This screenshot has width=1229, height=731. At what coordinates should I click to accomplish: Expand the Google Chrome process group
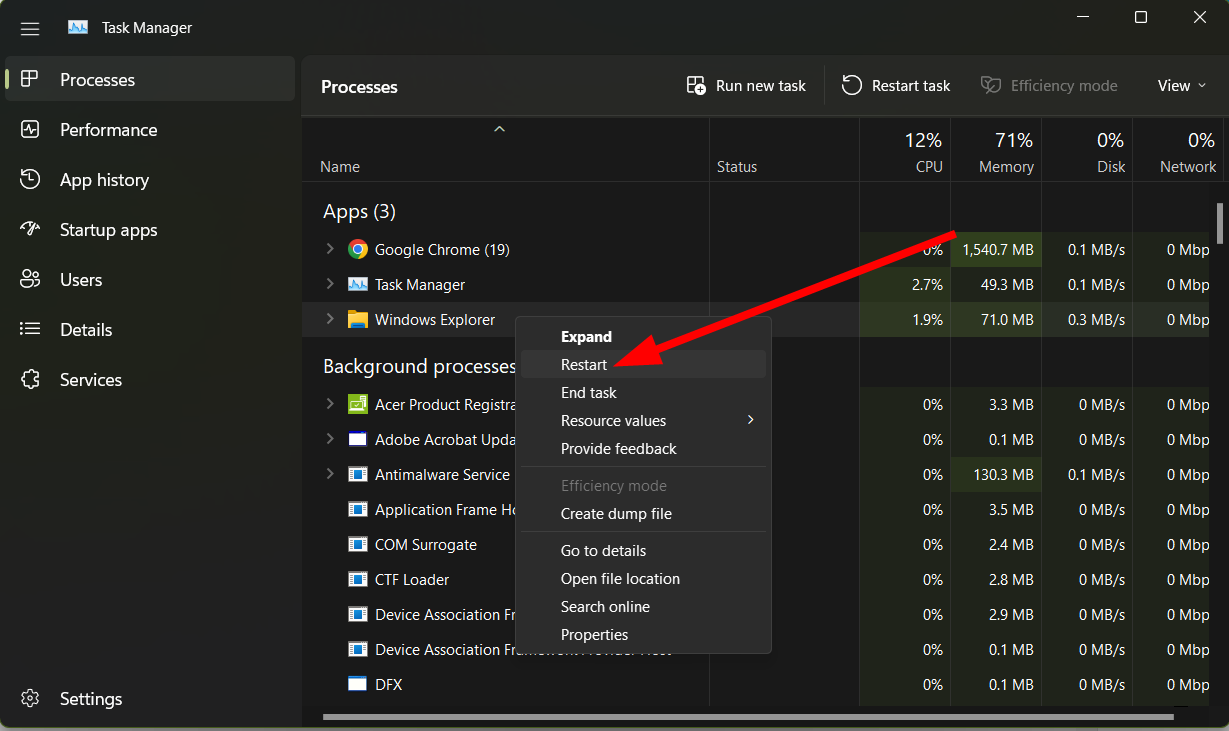330,249
